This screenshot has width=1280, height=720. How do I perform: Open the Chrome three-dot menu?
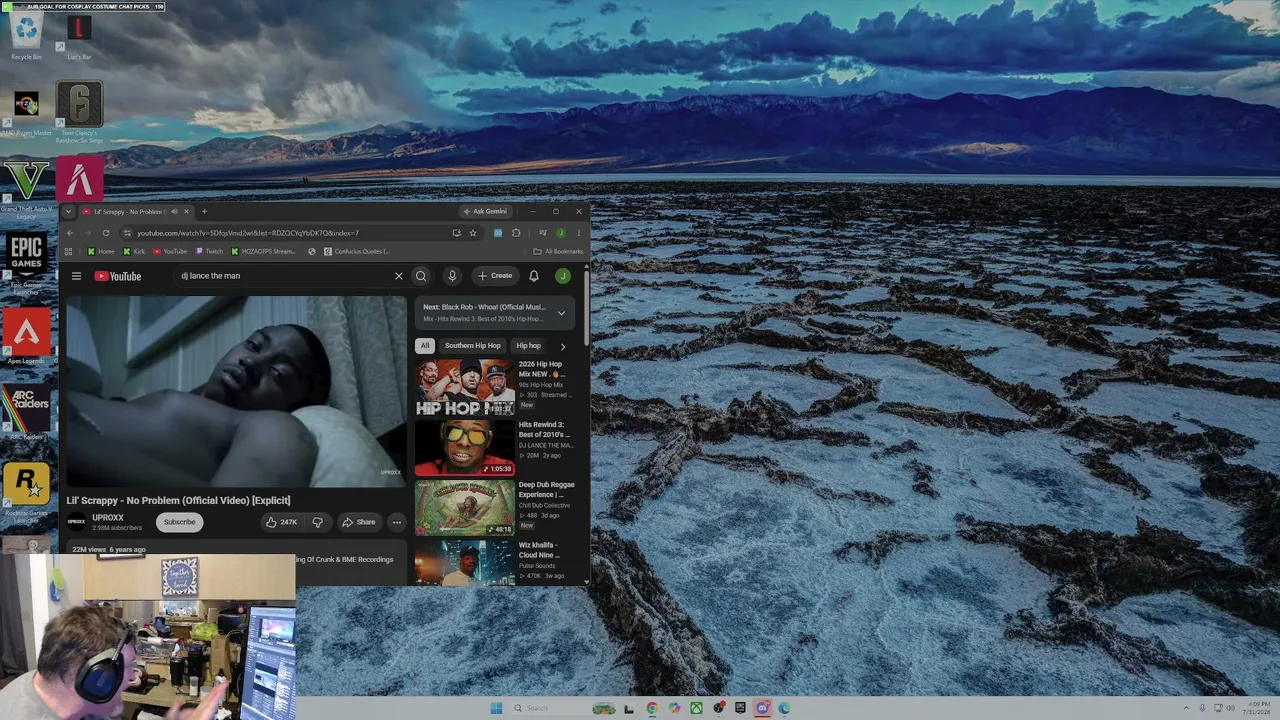578,233
